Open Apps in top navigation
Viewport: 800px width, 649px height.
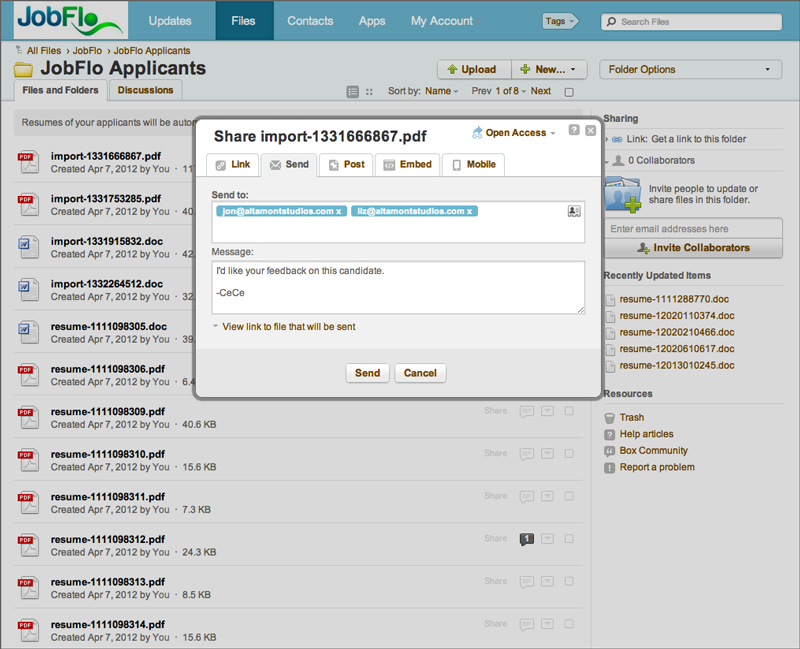tap(372, 21)
